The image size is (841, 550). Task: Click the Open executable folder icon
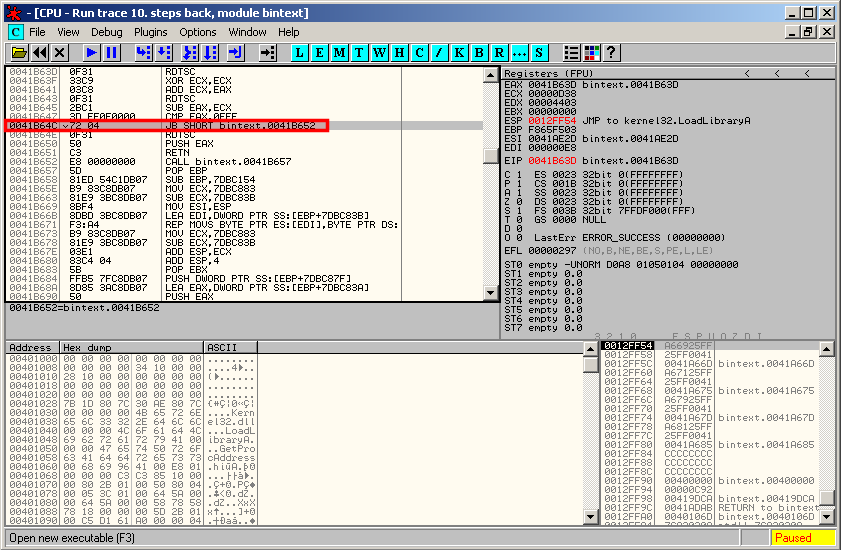(19, 52)
